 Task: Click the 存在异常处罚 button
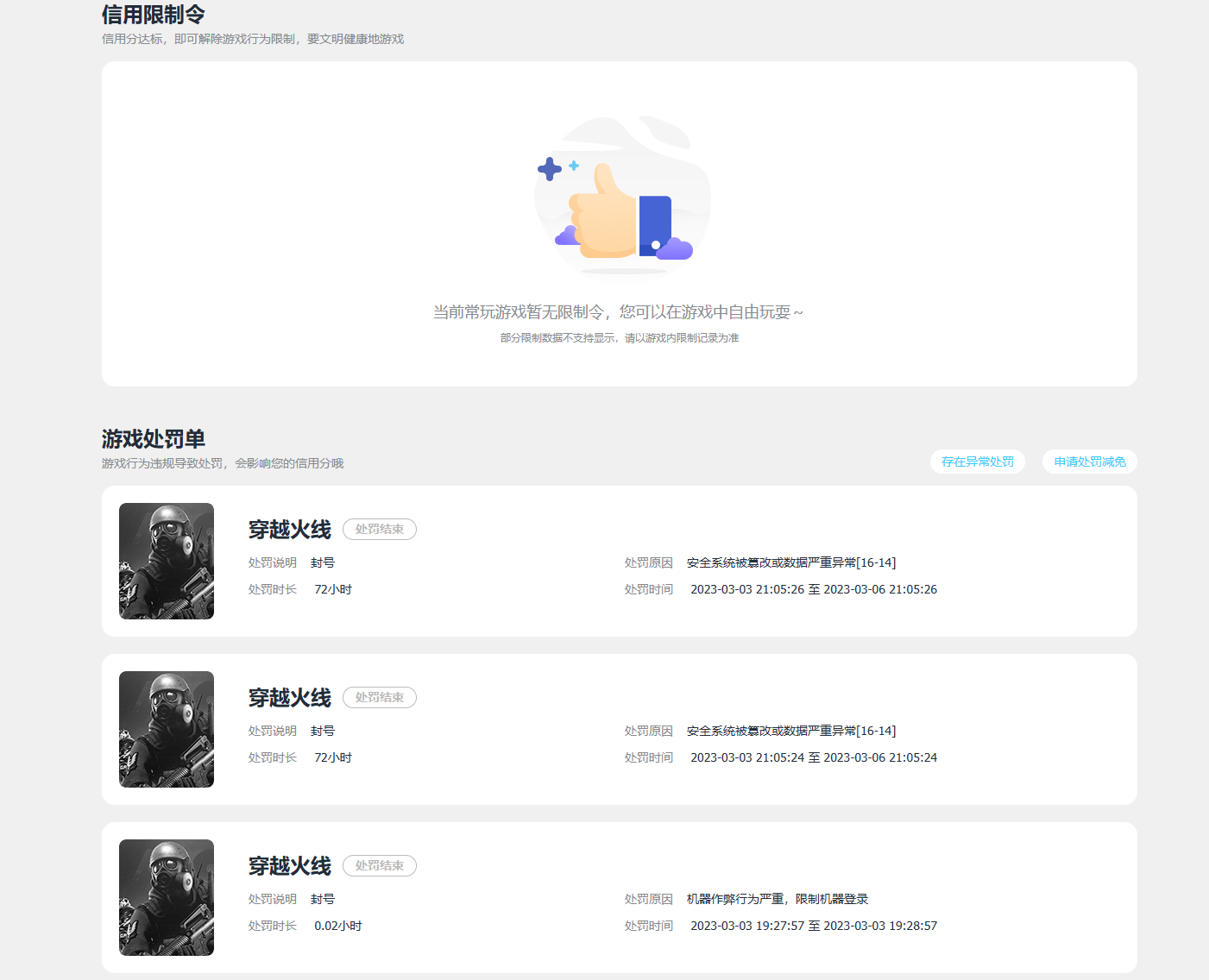pyautogui.click(x=978, y=462)
